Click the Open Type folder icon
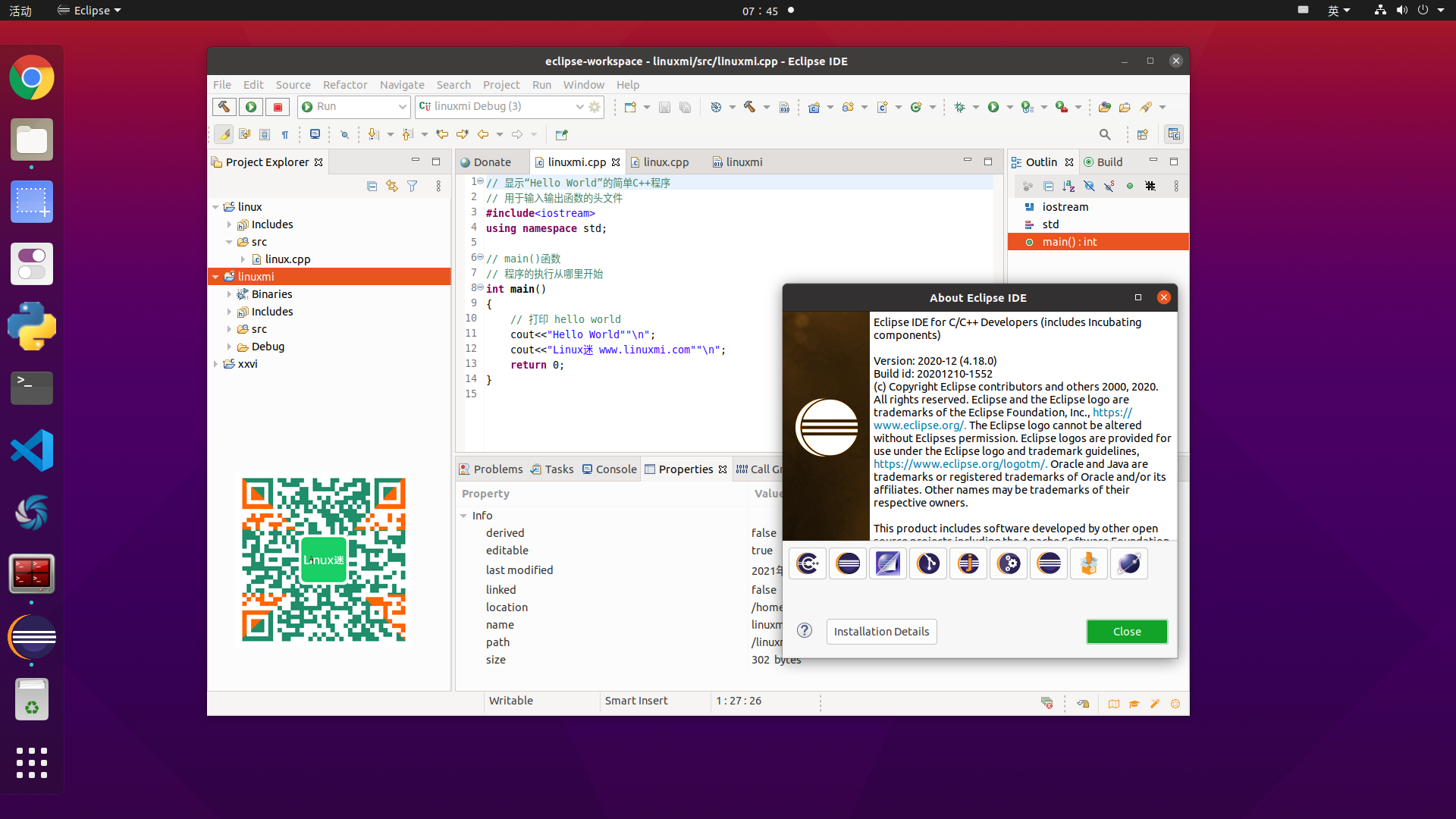 (1104, 107)
